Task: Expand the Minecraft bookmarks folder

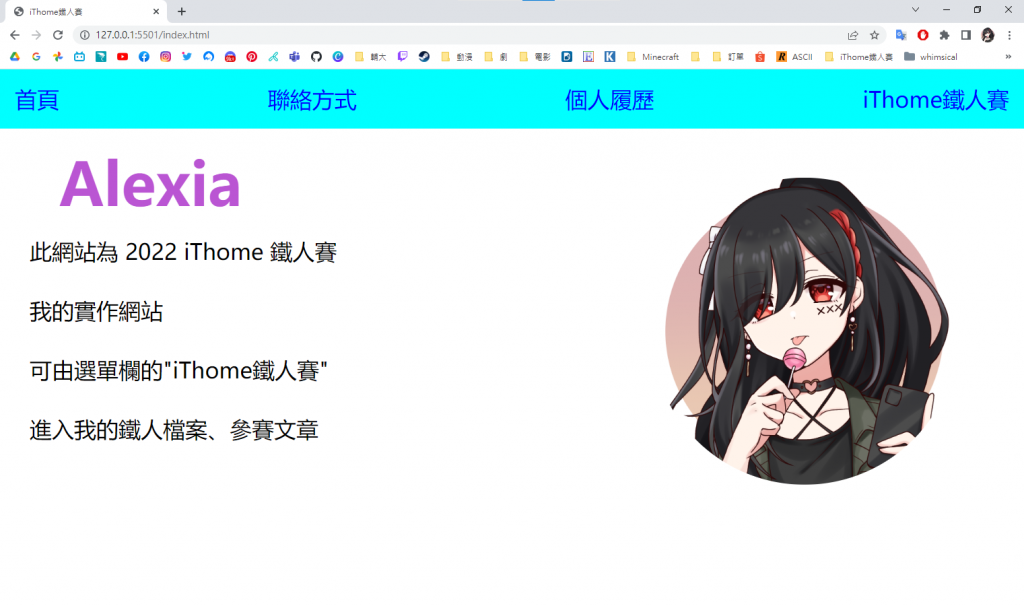Action: [652, 57]
